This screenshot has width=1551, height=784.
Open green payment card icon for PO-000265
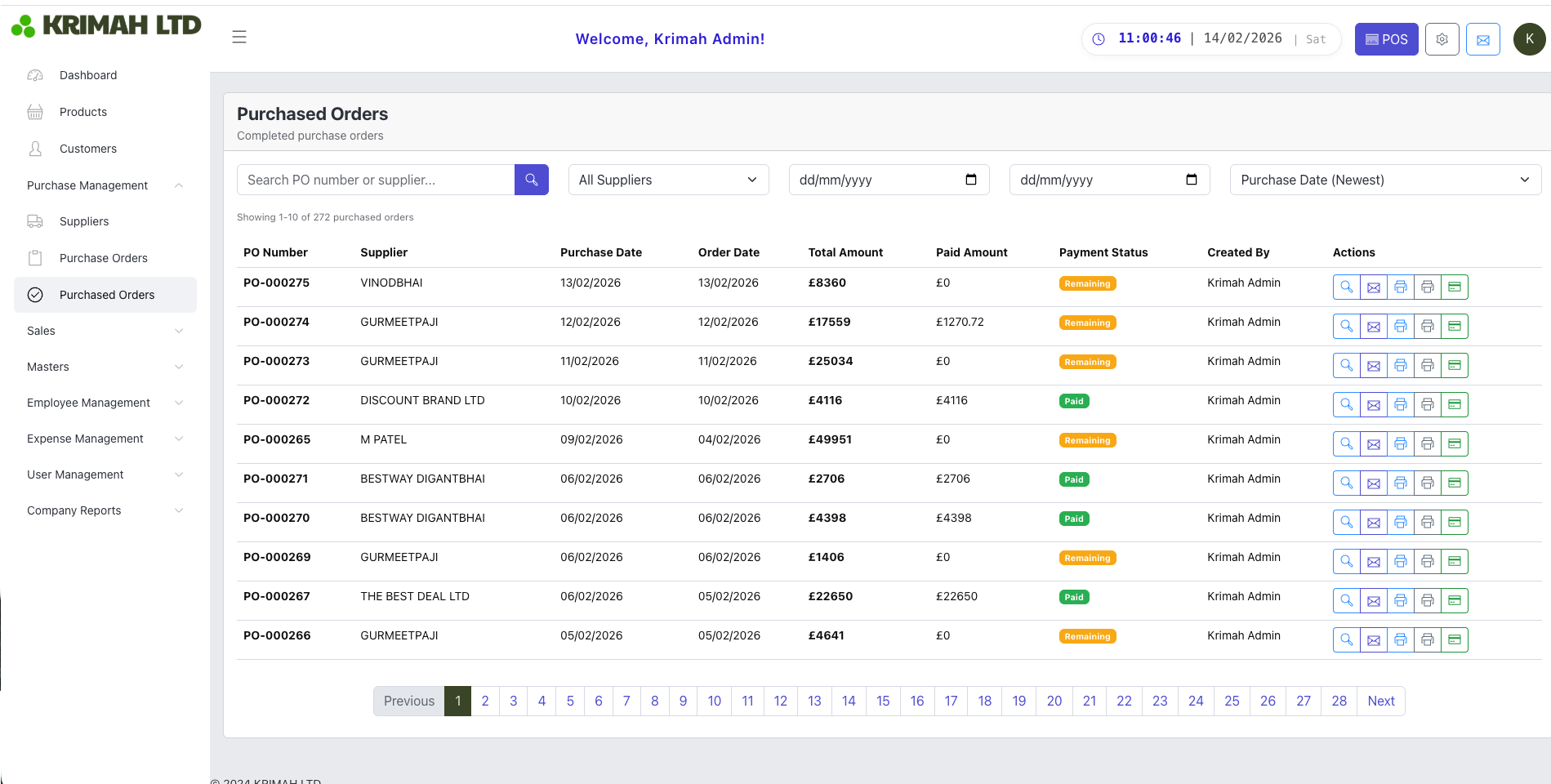coord(1454,443)
